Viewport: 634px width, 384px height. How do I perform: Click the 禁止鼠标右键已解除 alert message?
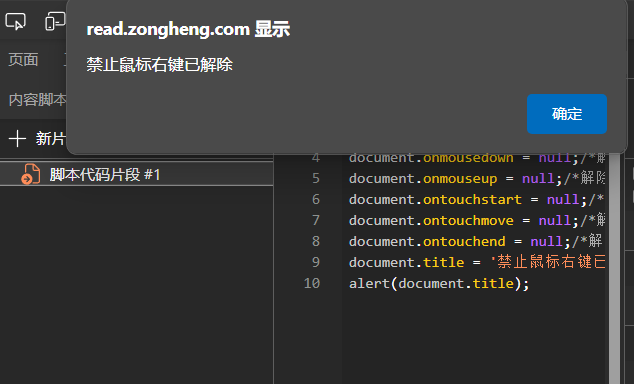pyautogui.click(x=159, y=65)
